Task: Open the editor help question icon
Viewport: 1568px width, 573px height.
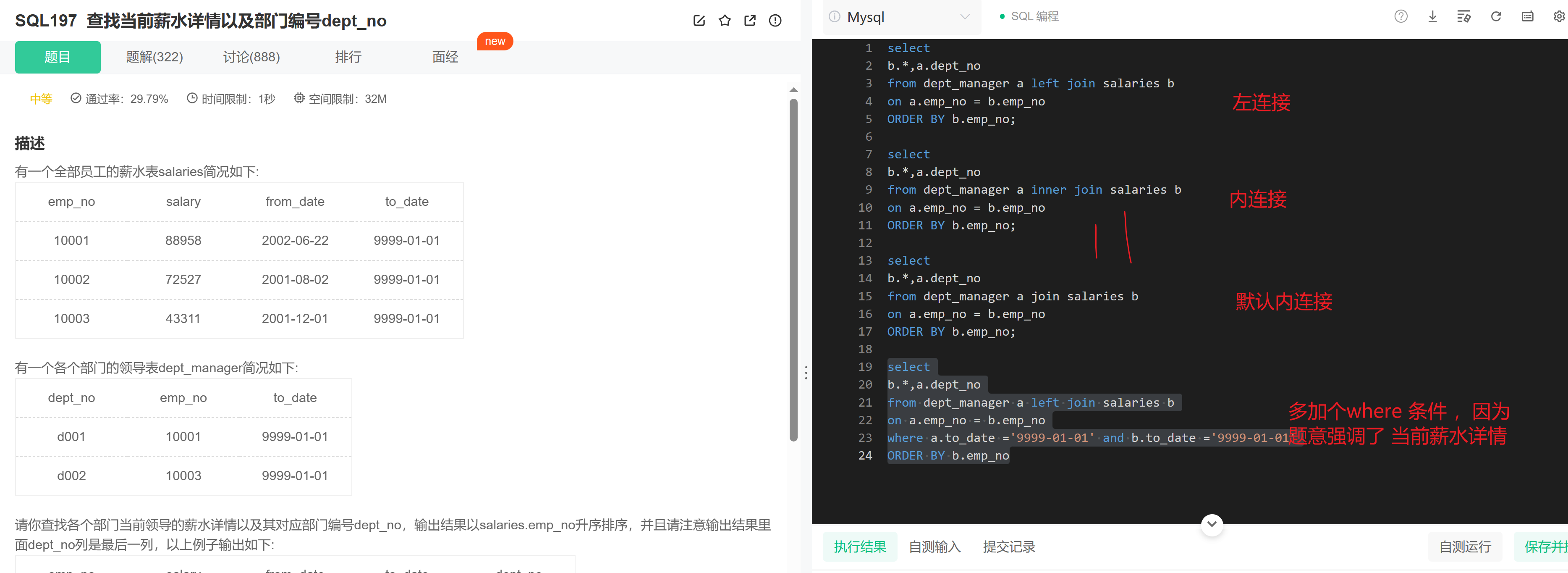Action: pyautogui.click(x=1400, y=16)
